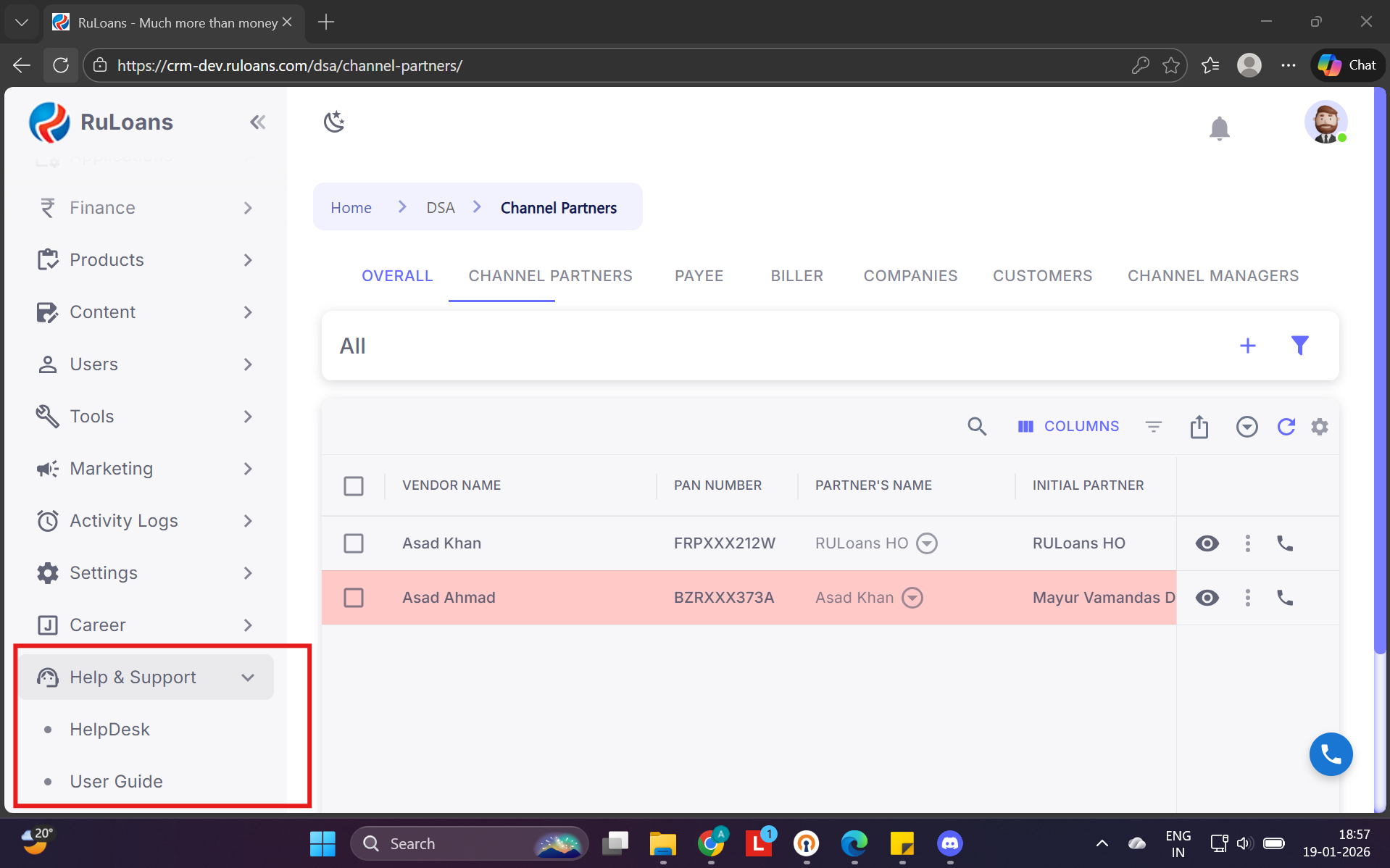1390x868 pixels.
Task: Switch to the PAYEE tab
Action: click(x=699, y=276)
